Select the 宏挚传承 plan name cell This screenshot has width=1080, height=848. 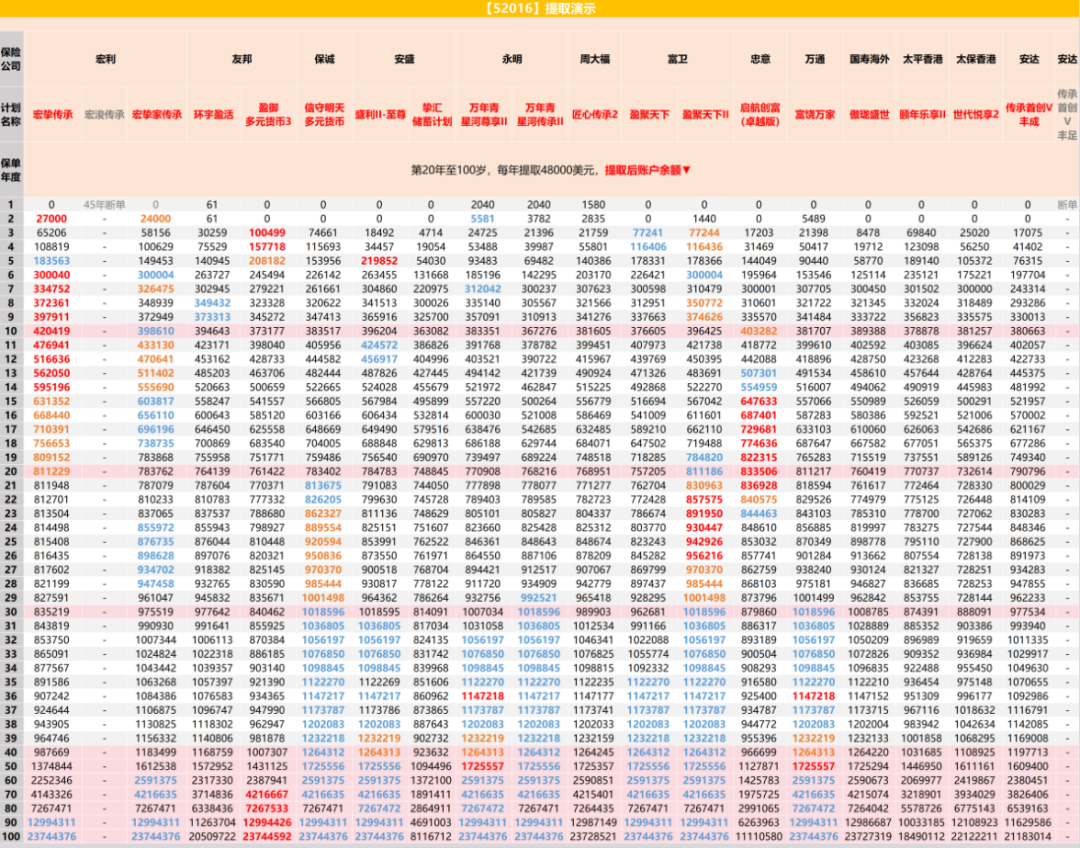52,115
